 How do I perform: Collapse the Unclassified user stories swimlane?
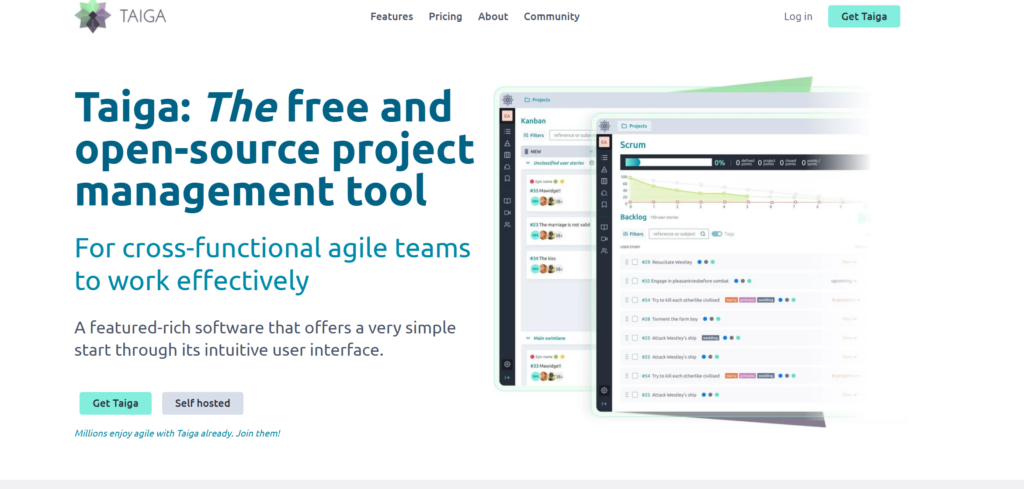tap(528, 162)
